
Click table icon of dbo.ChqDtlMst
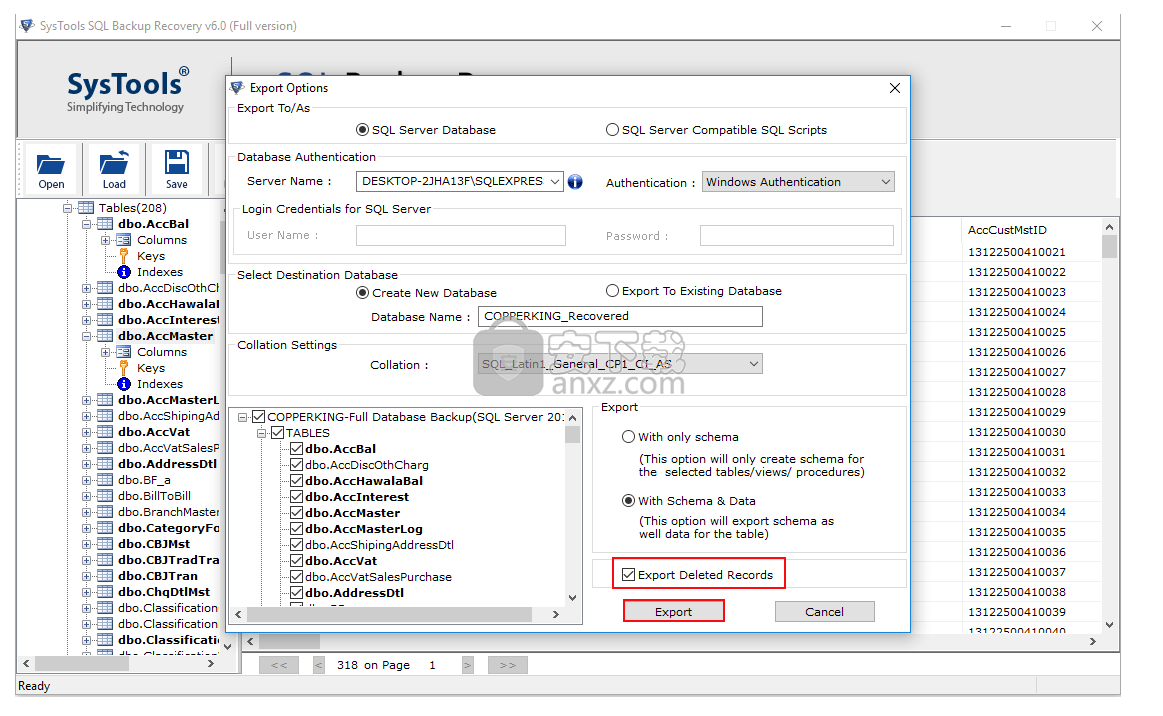(x=105, y=592)
